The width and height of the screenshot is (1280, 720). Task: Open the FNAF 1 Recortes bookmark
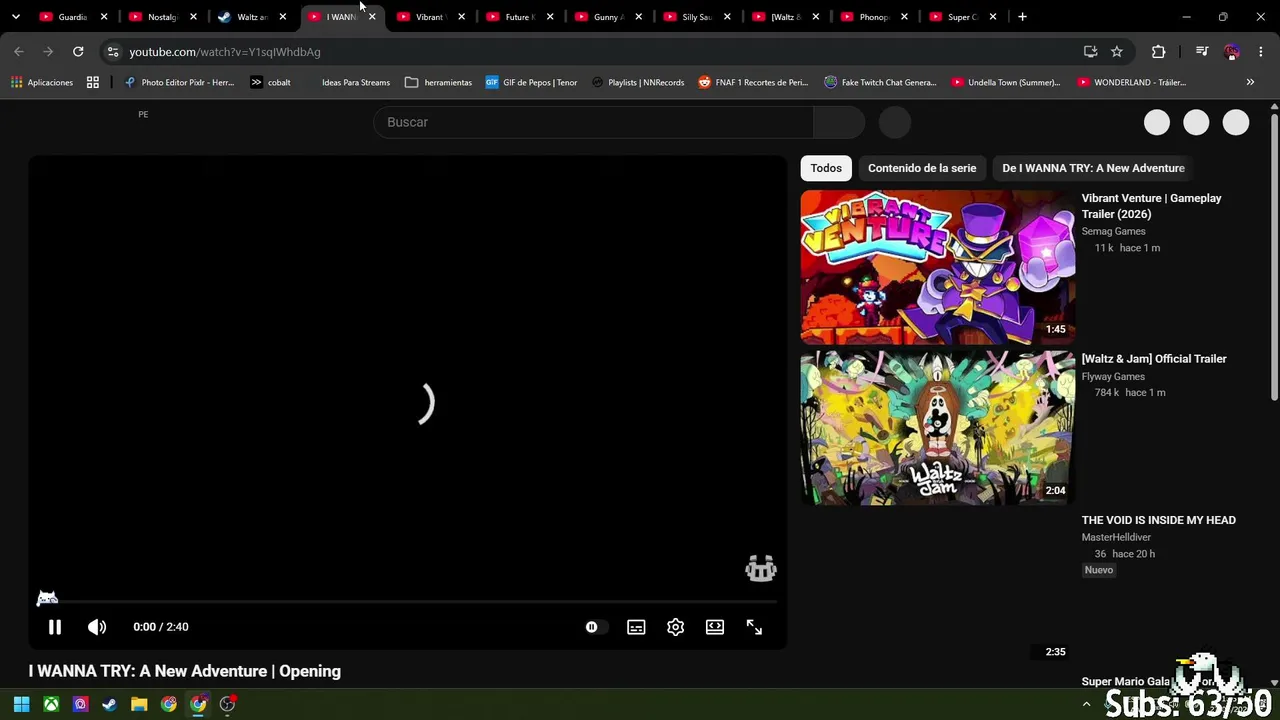point(753,83)
